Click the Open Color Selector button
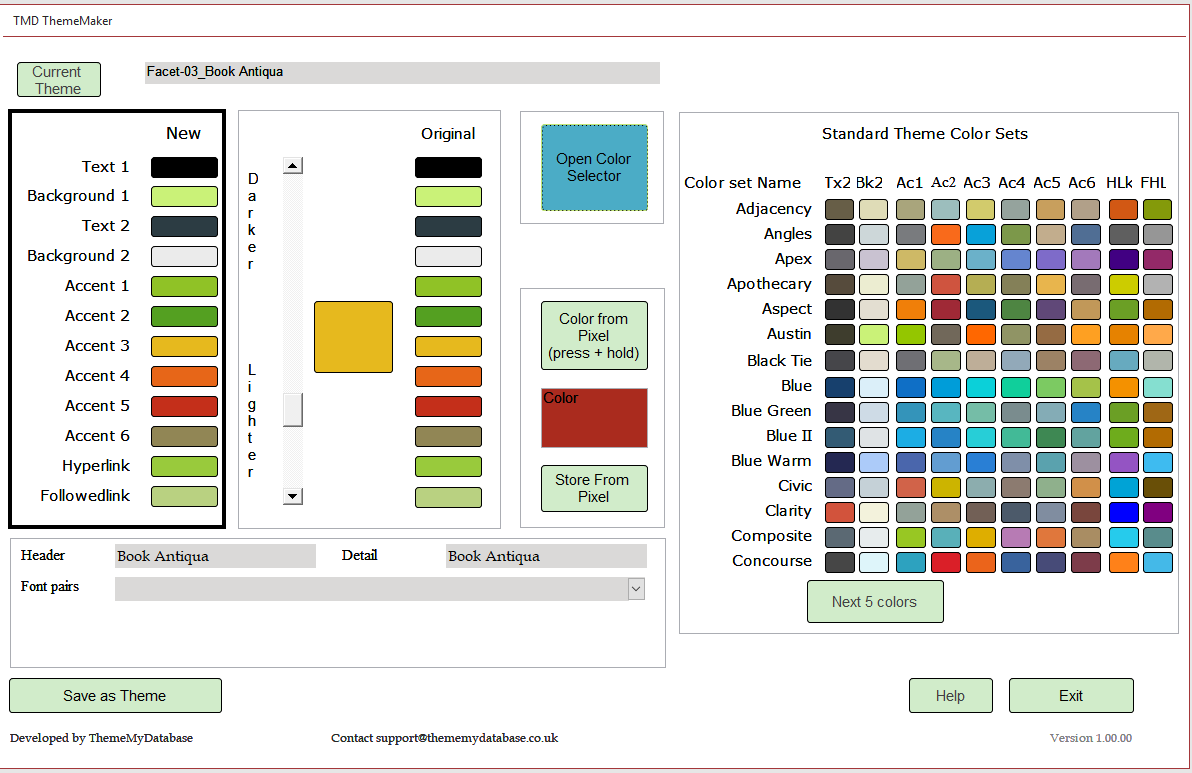The height and width of the screenshot is (773, 1192). (594, 167)
